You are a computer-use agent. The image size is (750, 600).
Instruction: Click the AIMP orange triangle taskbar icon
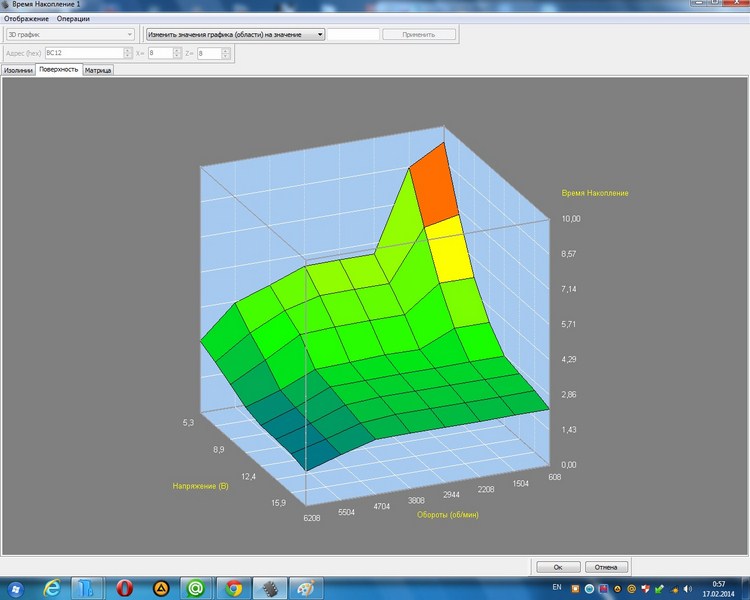click(161, 588)
